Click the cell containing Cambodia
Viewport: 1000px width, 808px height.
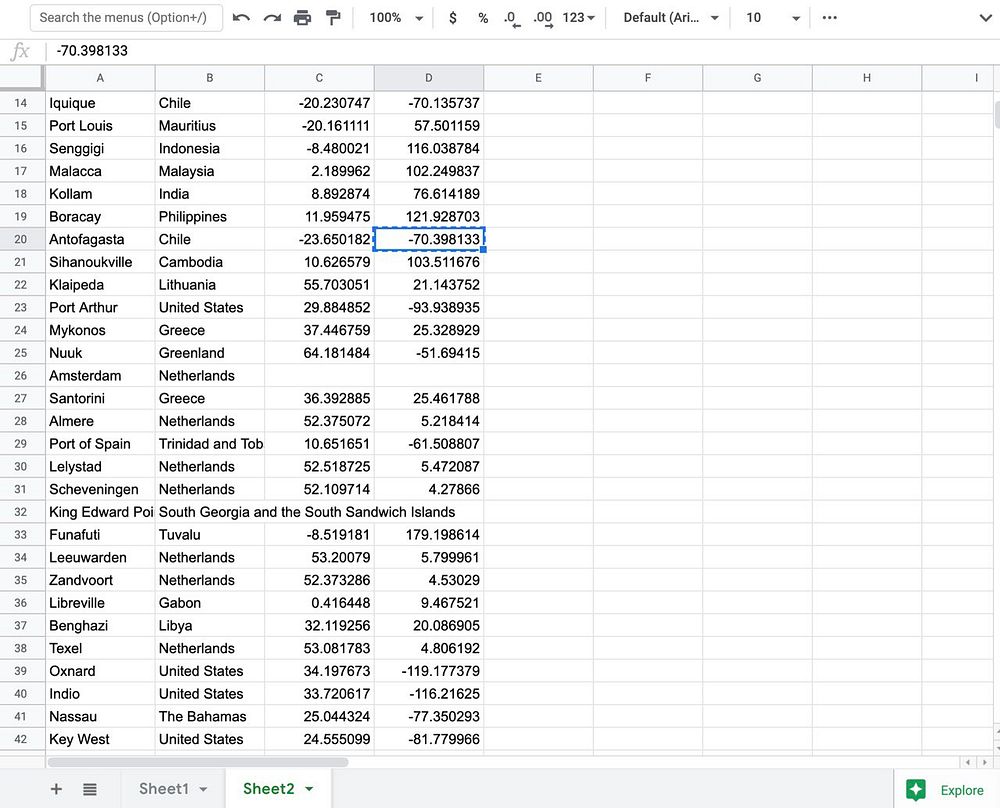pyautogui.click(x=210, y=262)
